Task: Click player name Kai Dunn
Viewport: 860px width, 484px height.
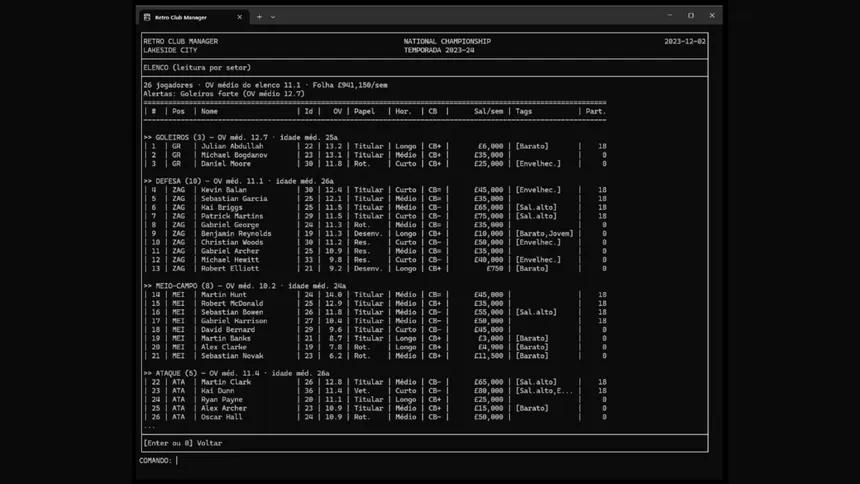Action: [x=218, y=391]
